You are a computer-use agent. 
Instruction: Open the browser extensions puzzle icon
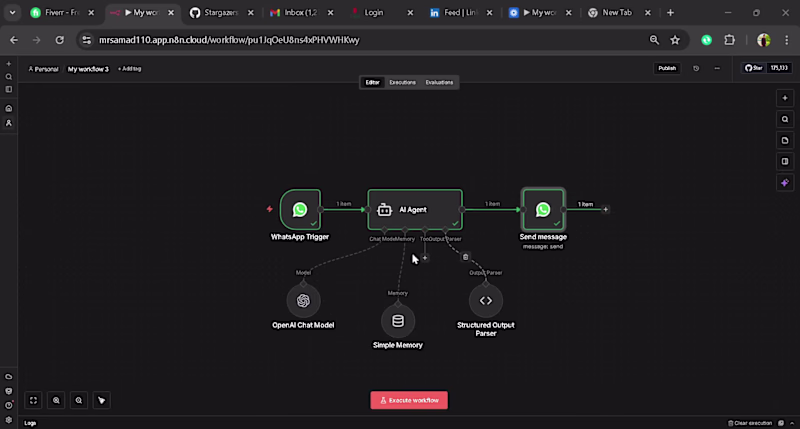point(730,40)
